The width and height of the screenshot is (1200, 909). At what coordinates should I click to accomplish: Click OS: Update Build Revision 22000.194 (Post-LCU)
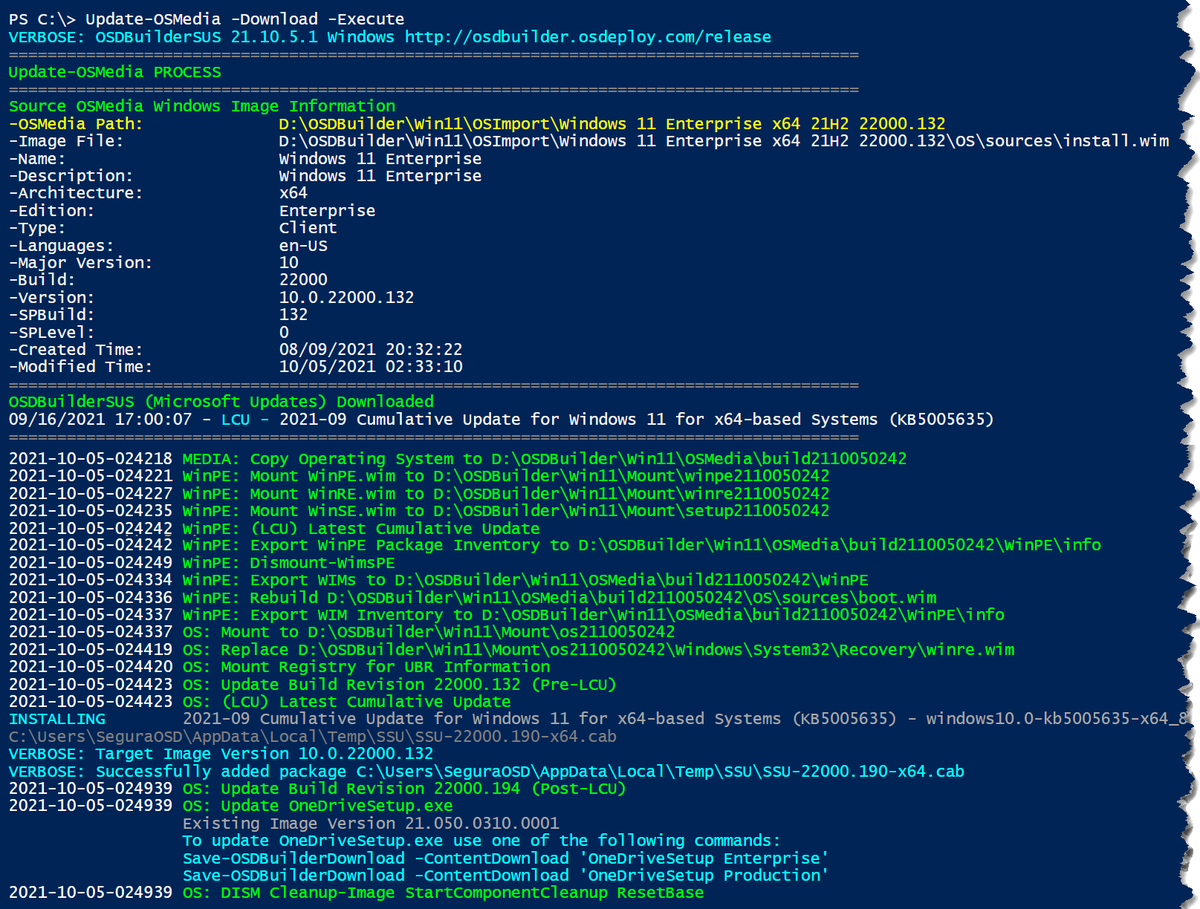(x=317, y=788)
